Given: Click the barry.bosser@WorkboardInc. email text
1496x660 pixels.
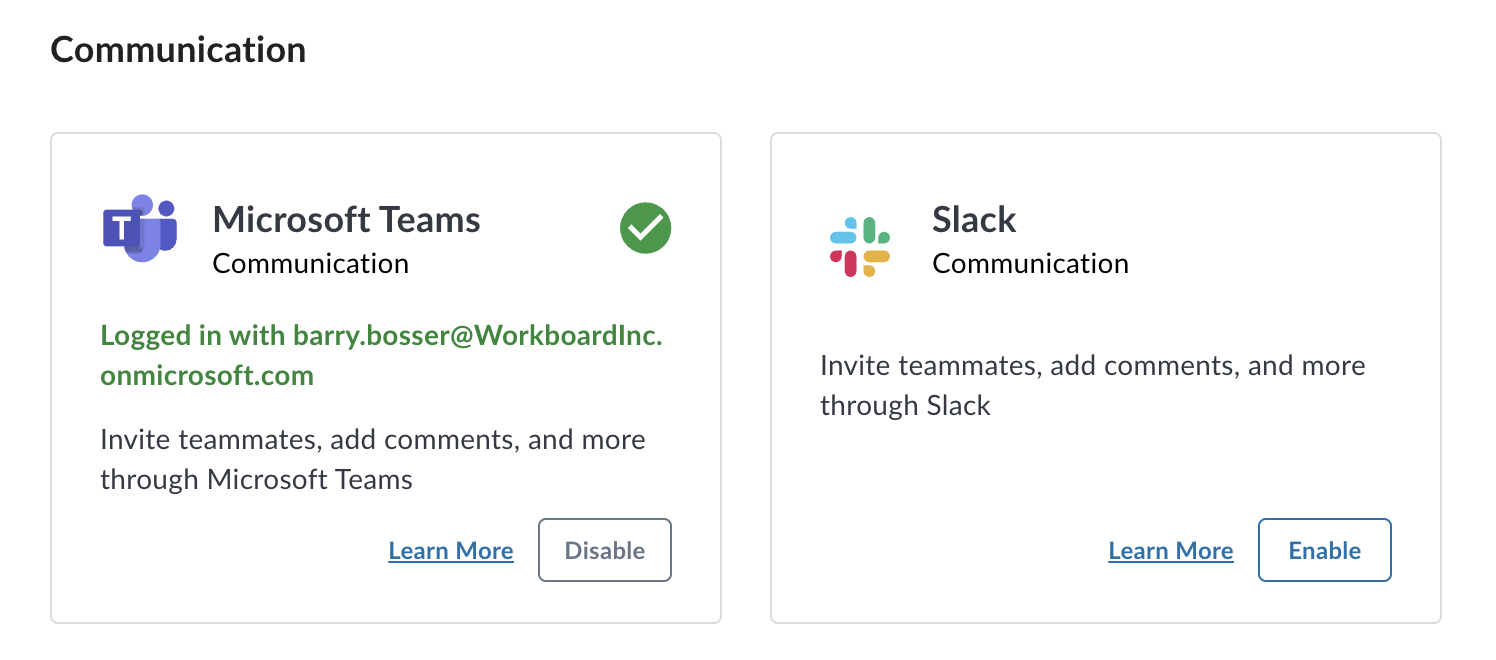Looking at the screenshot, I should click(478, 336).
